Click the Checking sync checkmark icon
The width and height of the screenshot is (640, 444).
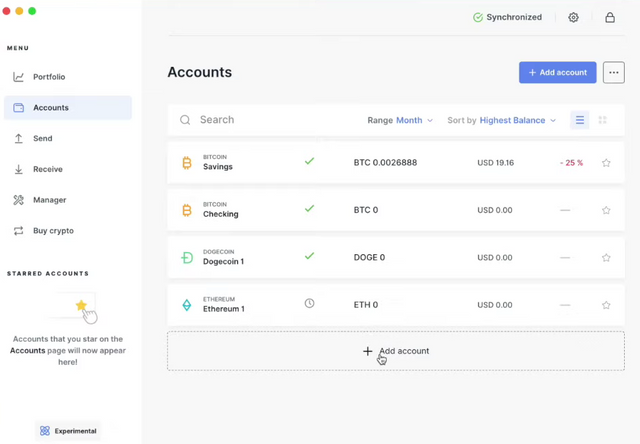[309, 209]
